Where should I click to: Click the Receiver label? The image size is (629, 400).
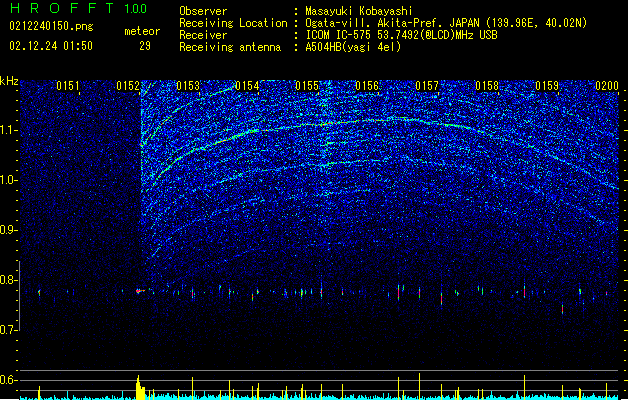(203, 35)
